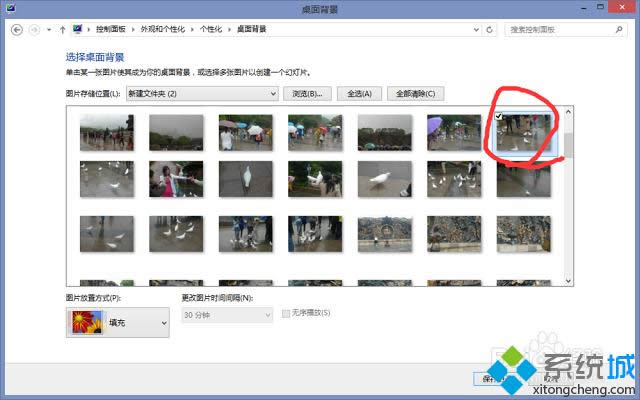Open change picture interval dropdown 30 分钟
The width and height of the screenshot is (640, 400).
point(227,315)
